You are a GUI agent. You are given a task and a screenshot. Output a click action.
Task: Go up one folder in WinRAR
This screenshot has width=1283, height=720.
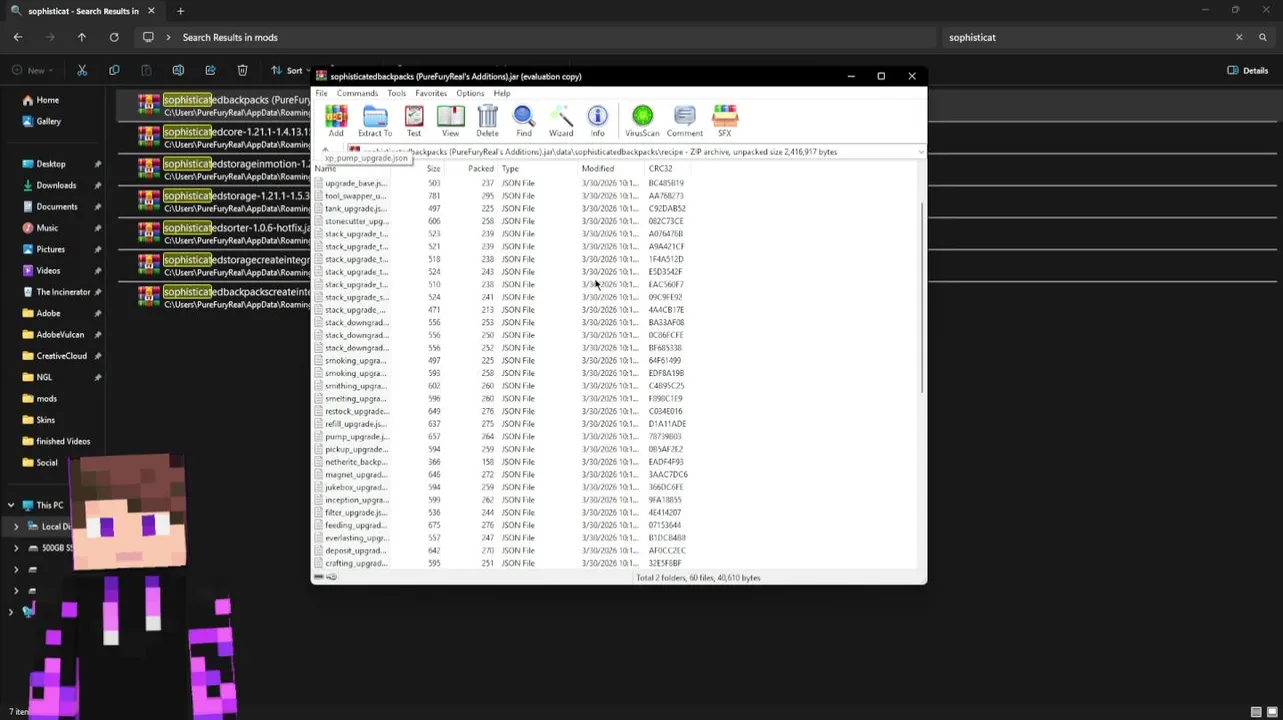[x=325, y=152]
